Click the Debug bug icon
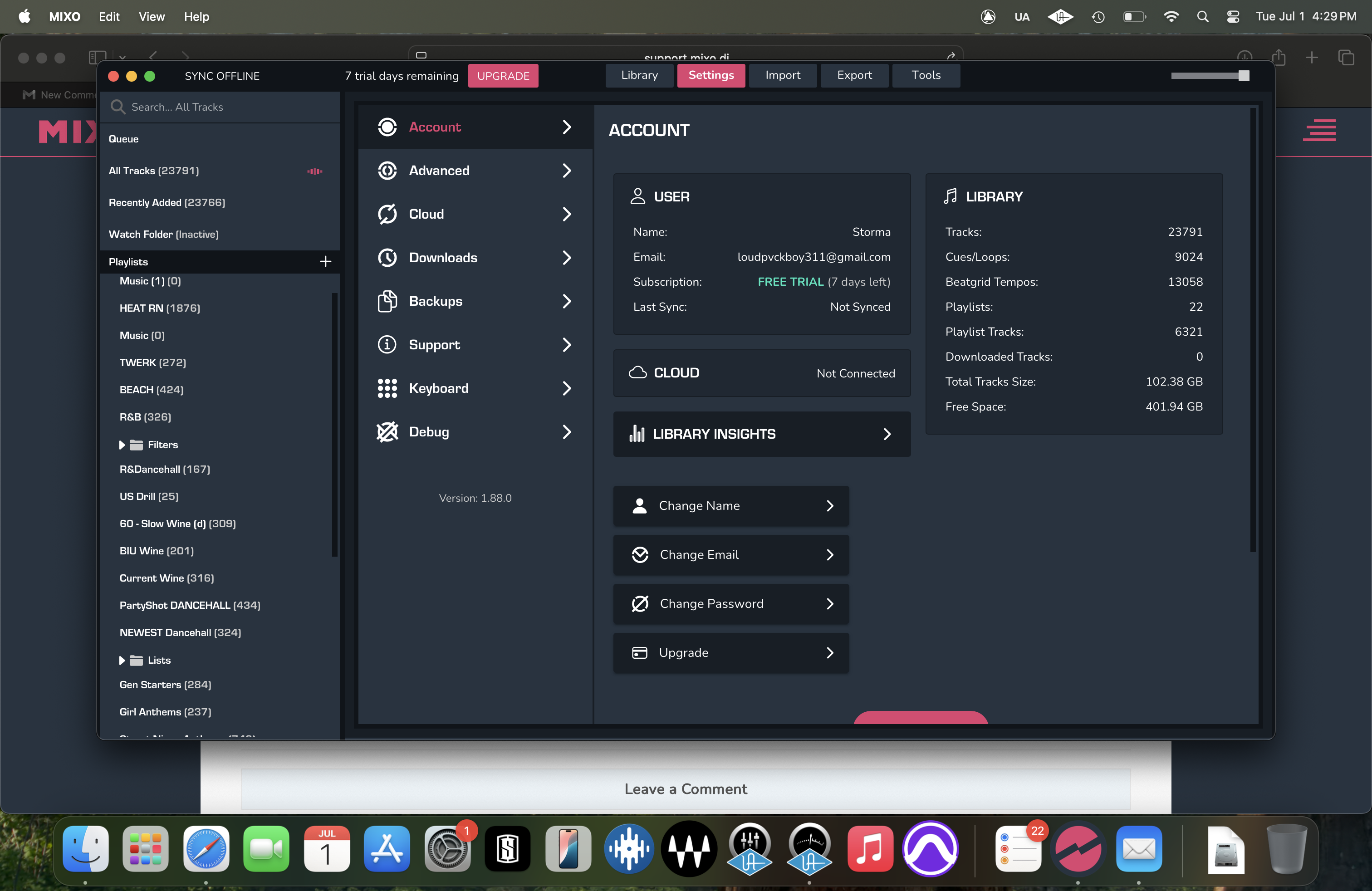 pyautogui.click(x=387, y=432)
